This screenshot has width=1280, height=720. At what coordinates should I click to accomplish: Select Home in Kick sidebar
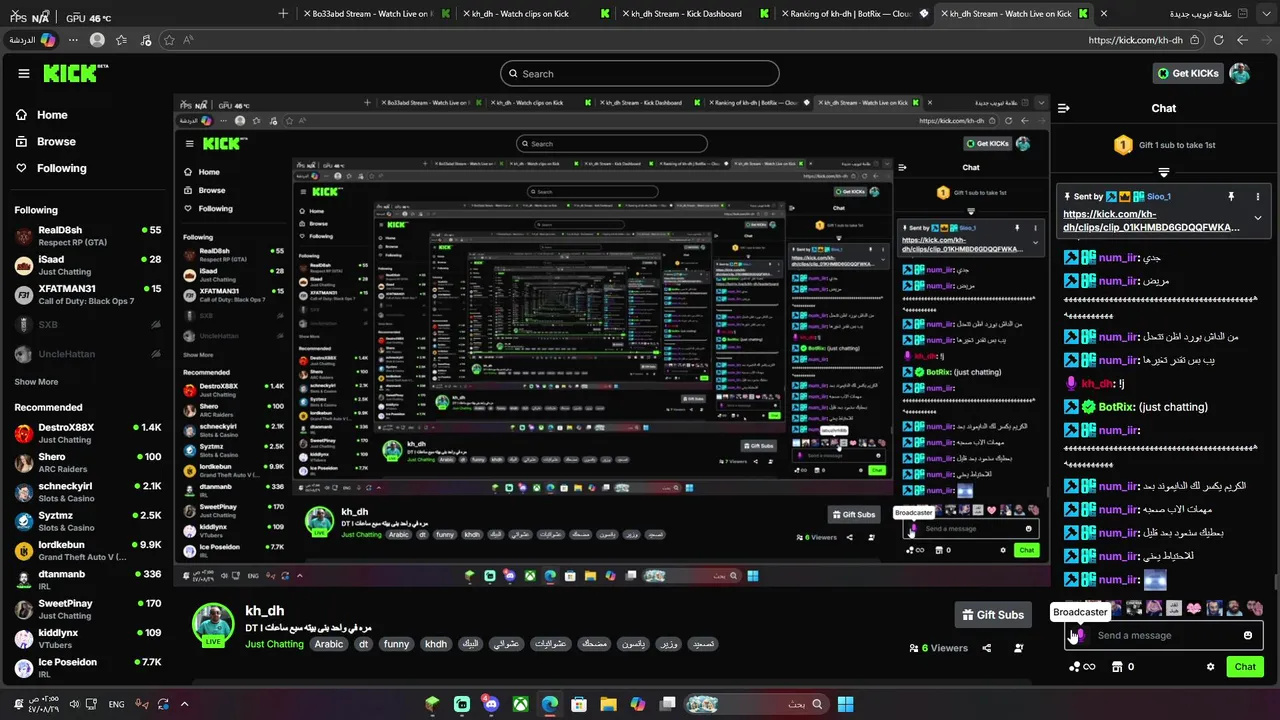pos(52,115)
